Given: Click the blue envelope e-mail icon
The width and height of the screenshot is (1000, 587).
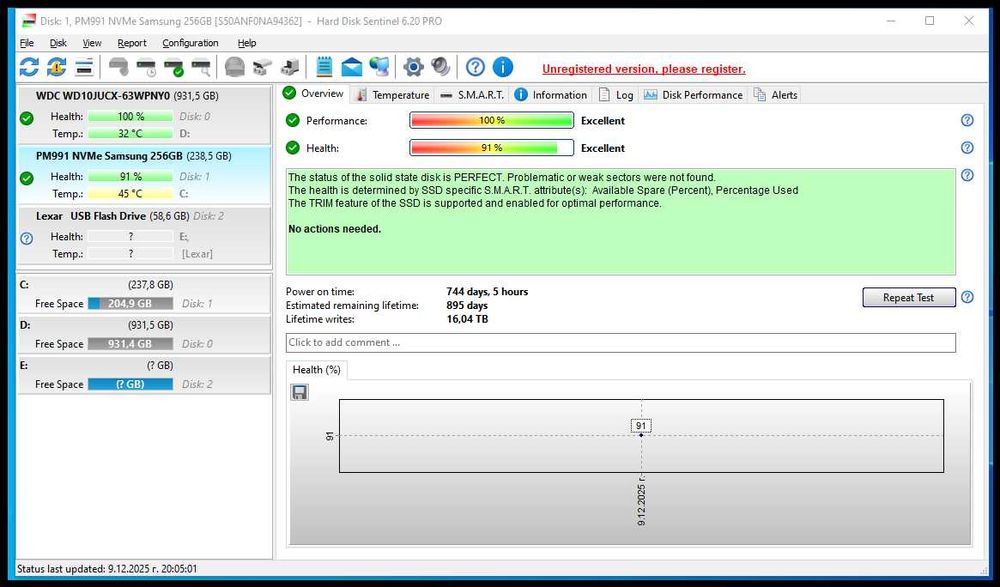Looking at the screenshot, I should 351,67.
